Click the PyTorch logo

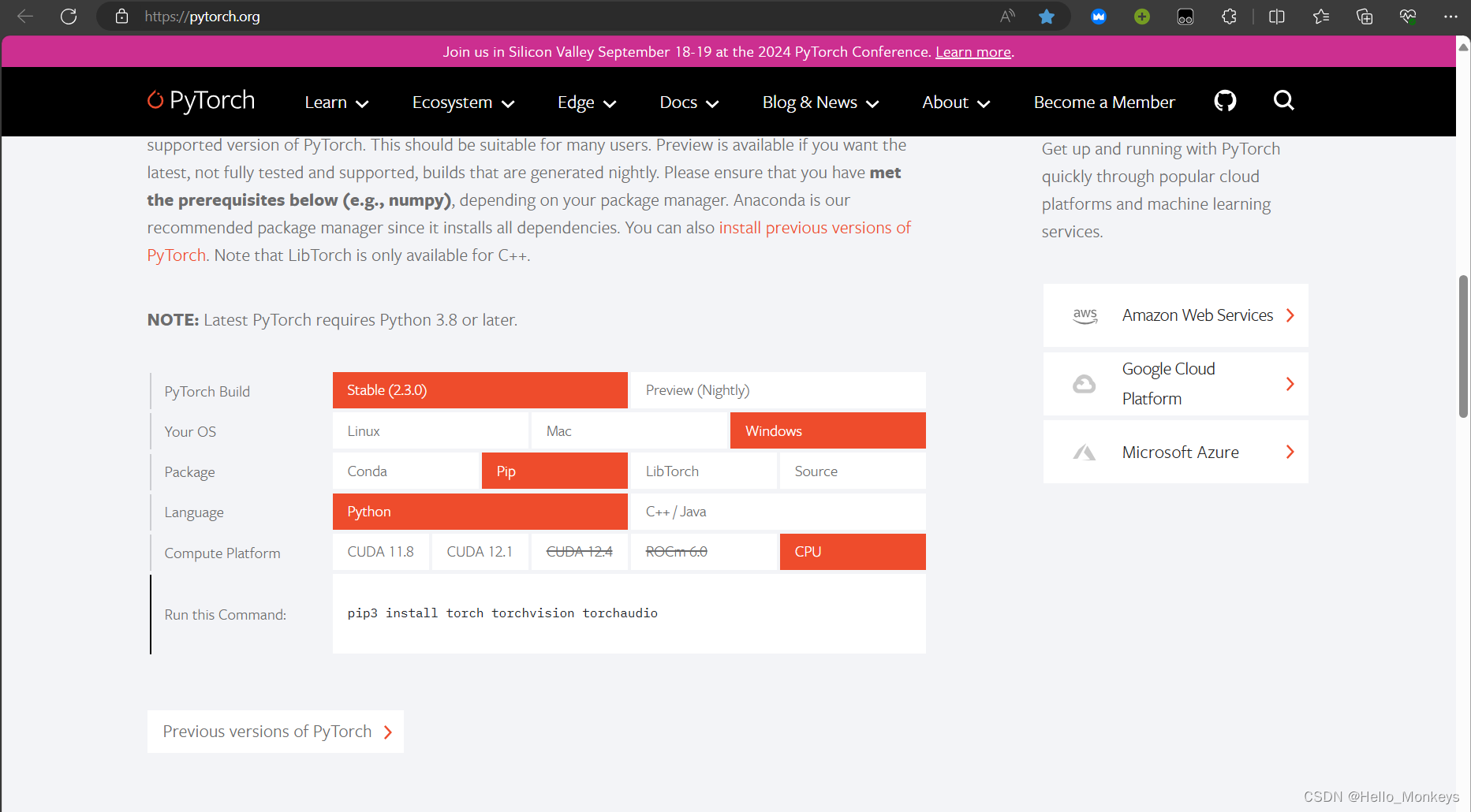(201, 101)
